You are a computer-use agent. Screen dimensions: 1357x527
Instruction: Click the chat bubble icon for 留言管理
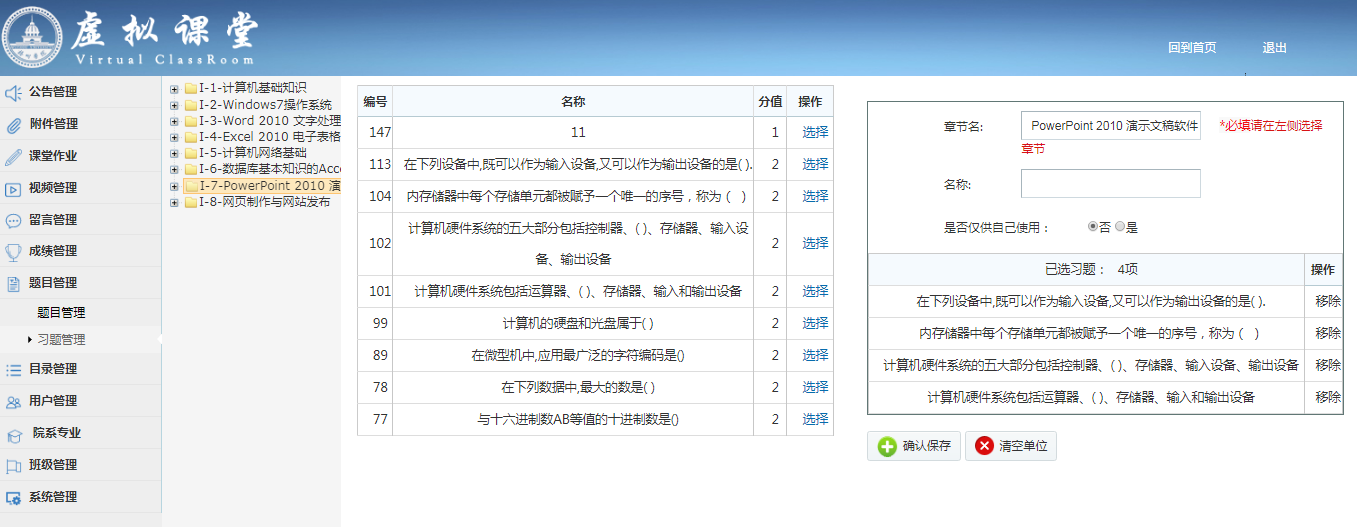point(13,221)
